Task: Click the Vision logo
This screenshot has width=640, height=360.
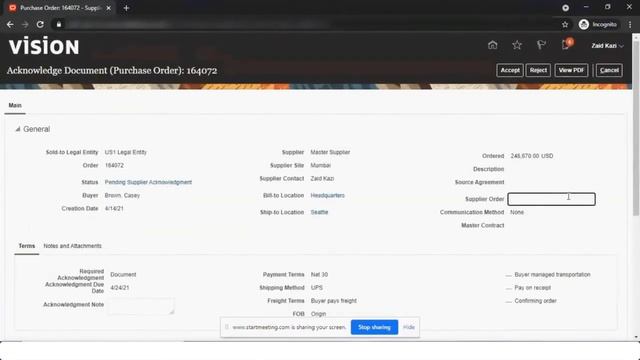Action: 44,46
